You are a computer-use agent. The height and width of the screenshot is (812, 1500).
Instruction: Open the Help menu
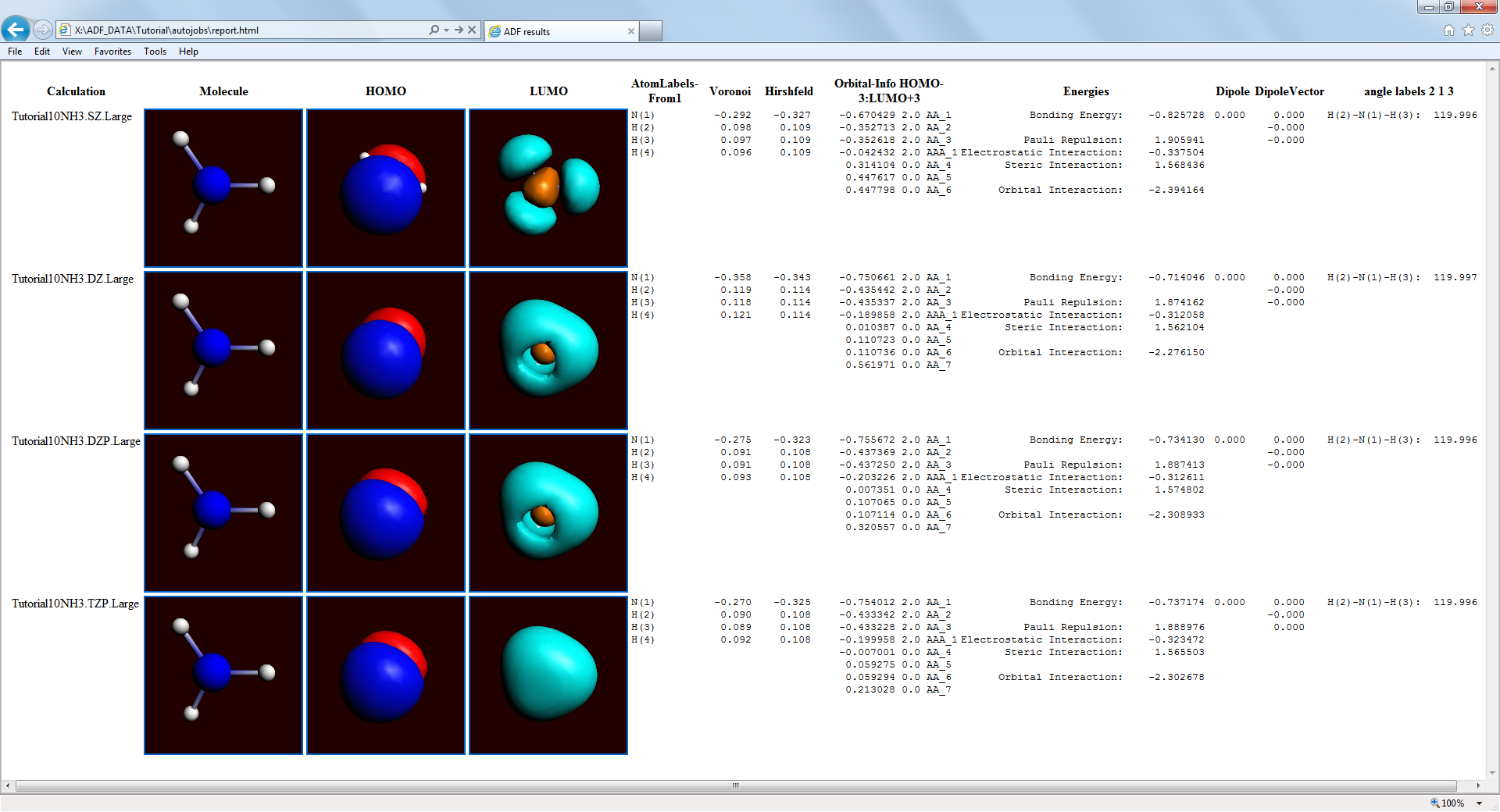(x=188, y=52)
